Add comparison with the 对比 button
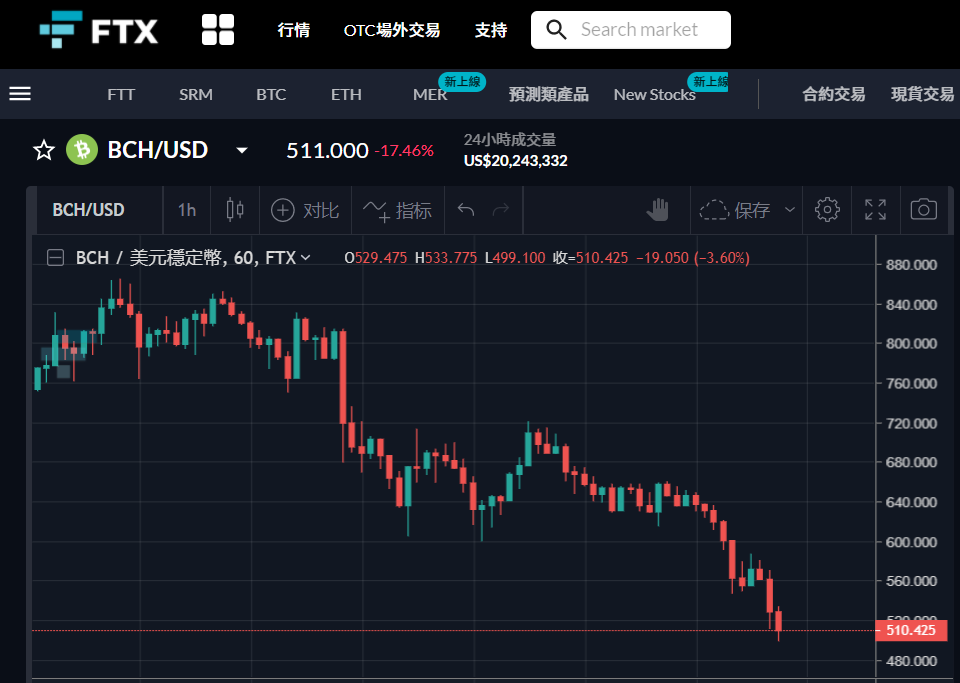The height and width of the screenshot is (683, 960). (x=305, y=211)
